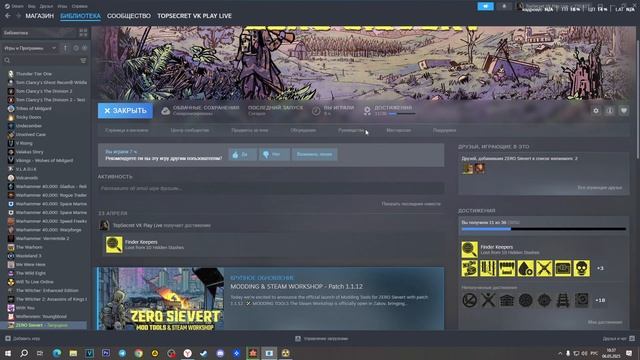Open the community hub link
640x360 pixels.
coord(190,131)
